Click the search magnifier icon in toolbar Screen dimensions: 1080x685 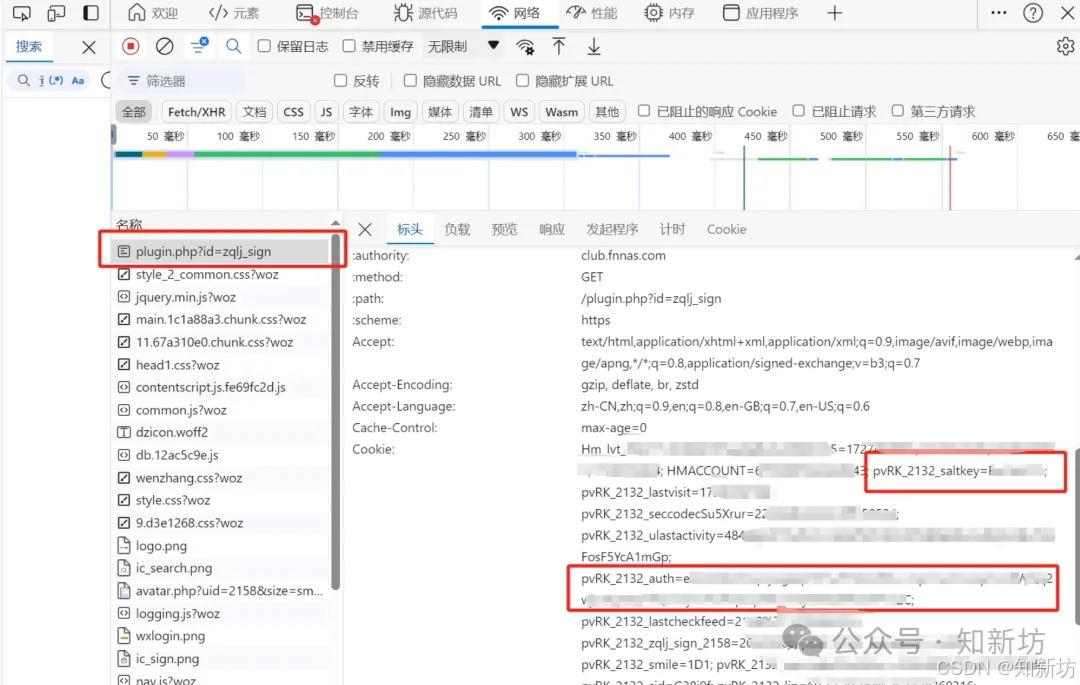[x=233, y=47]
